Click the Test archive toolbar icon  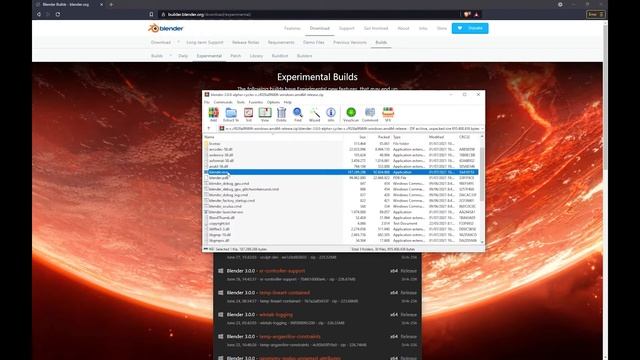[249, 114]
